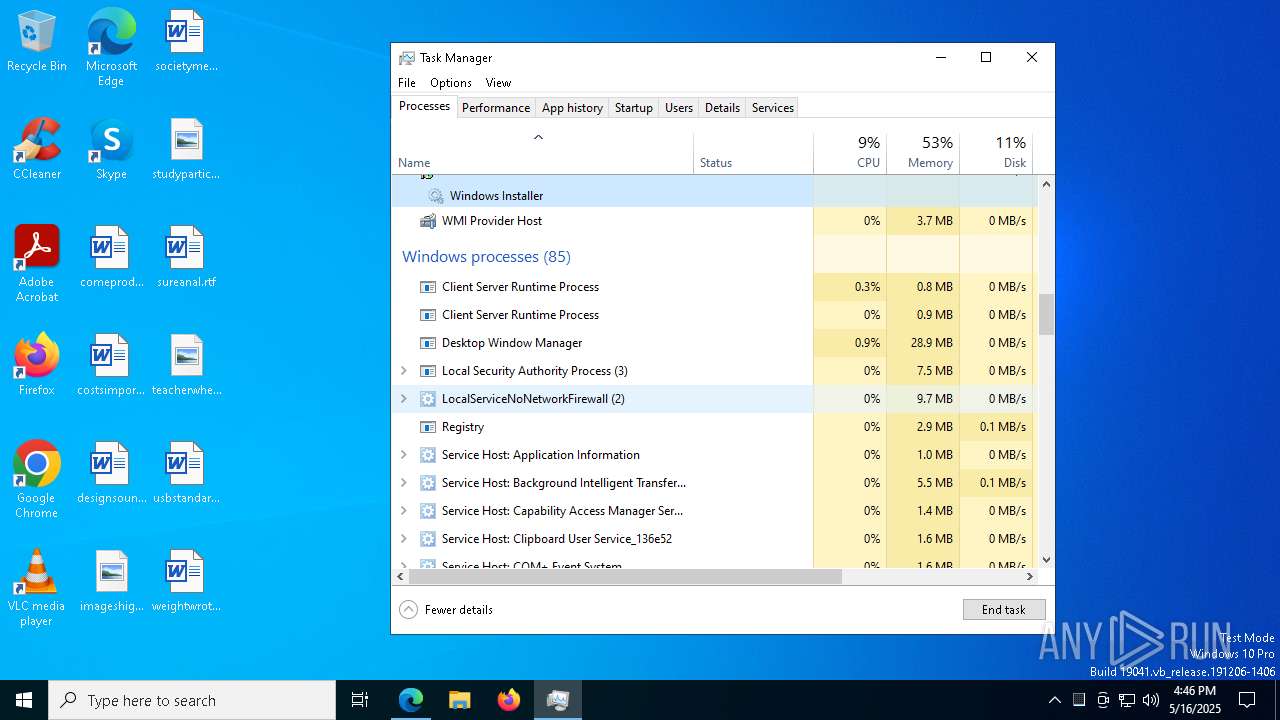Switch to the App history tab
Viewport: 1280px width, 720px height.
coord(572,108)
